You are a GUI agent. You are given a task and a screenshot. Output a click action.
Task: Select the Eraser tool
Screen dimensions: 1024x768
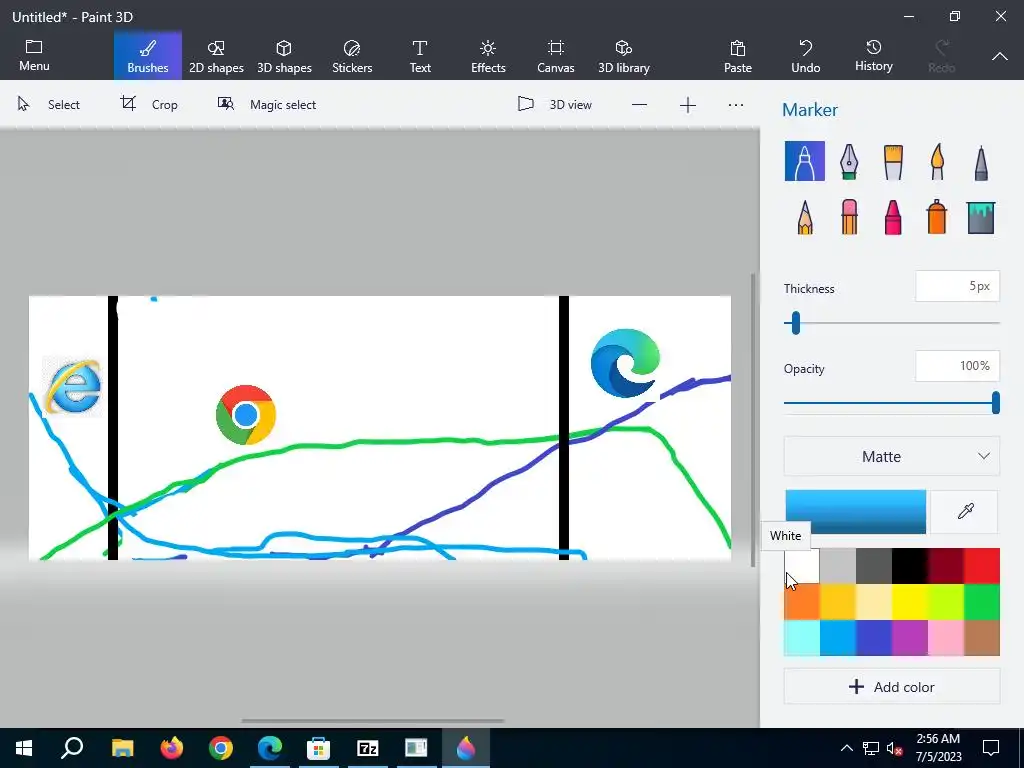coord(848,217)
